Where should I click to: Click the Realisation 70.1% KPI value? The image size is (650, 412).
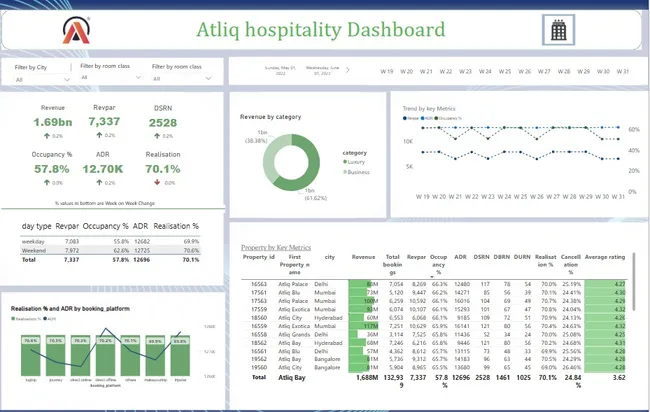(x=162, y=169)
